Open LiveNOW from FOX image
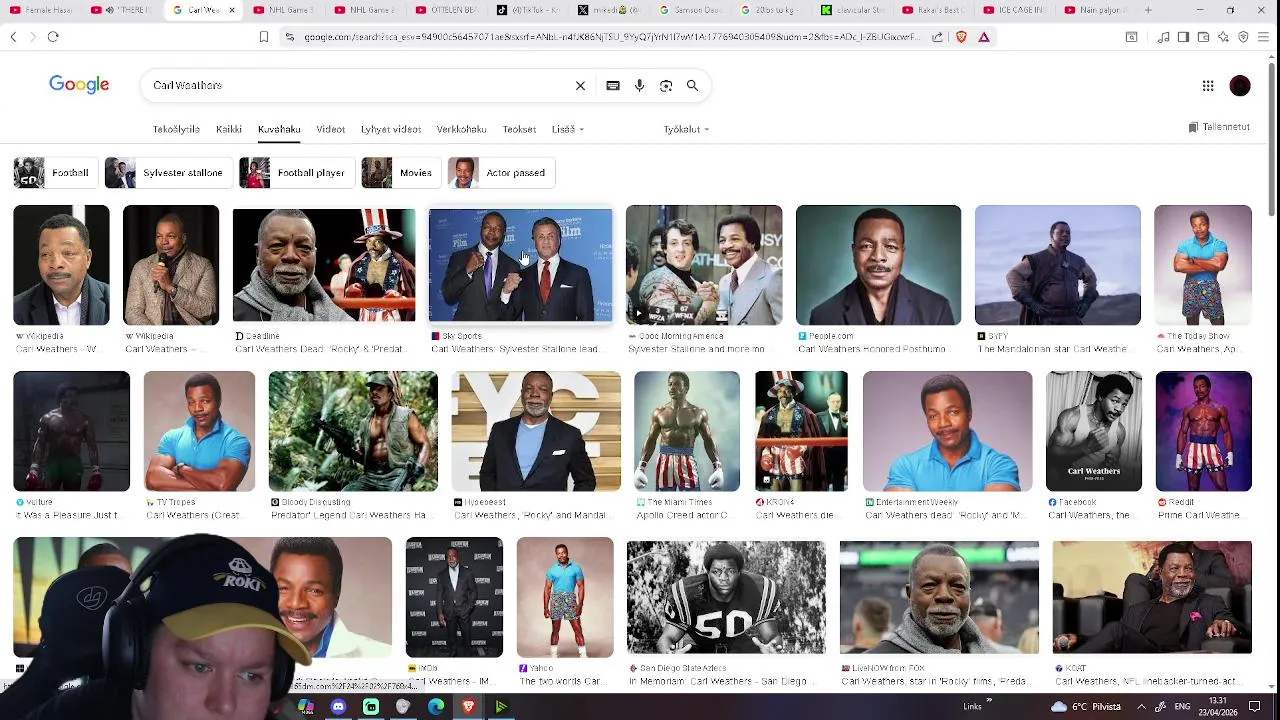The width and height of the screenshot is (1280, 720). (939, 597)
